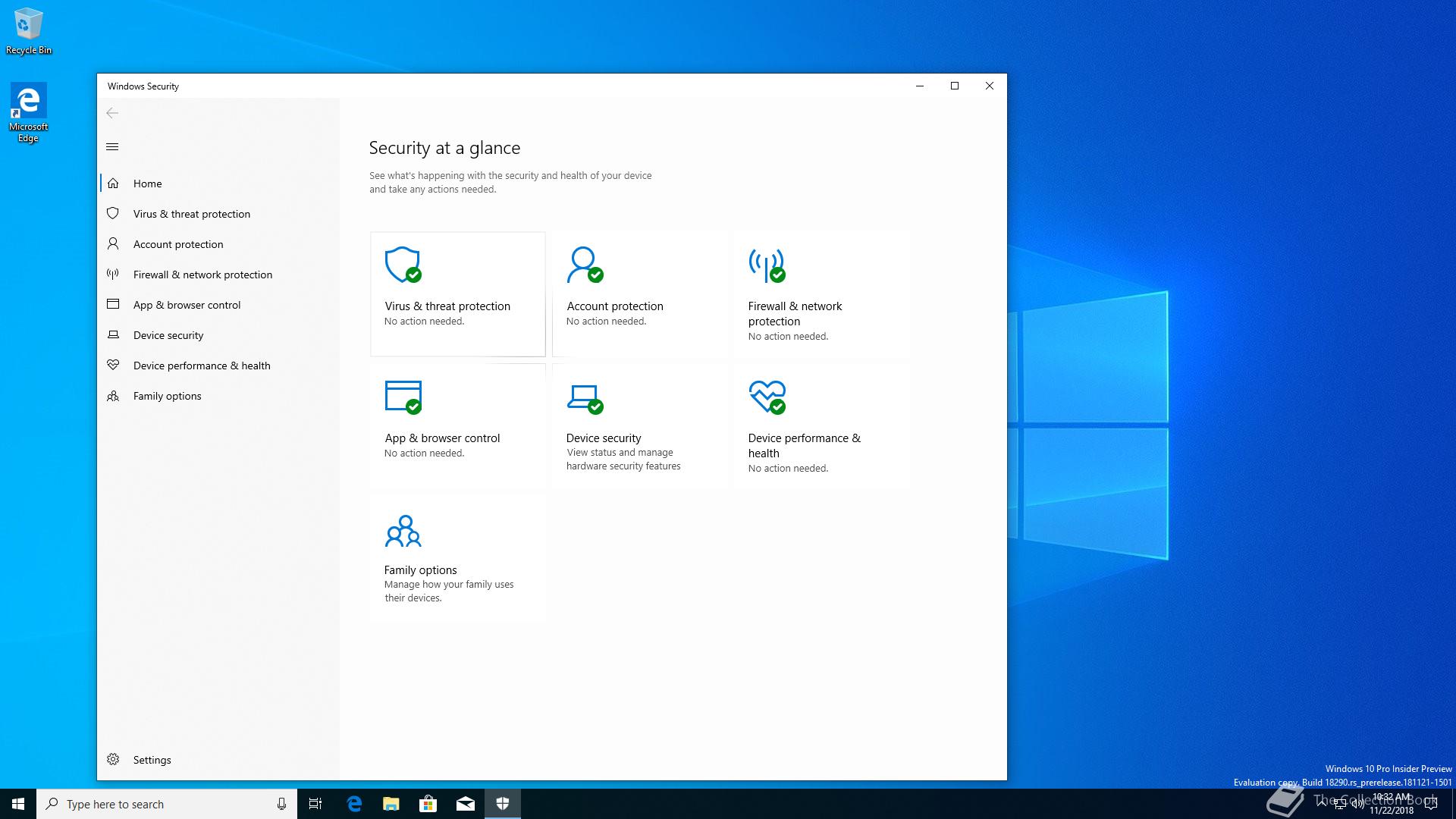Image resolution: width=1456 pixels, height=819 pixels.
Task: Open Firewall & network protection sidebar item
Action: pyautogui.click(x=202, y=275)
